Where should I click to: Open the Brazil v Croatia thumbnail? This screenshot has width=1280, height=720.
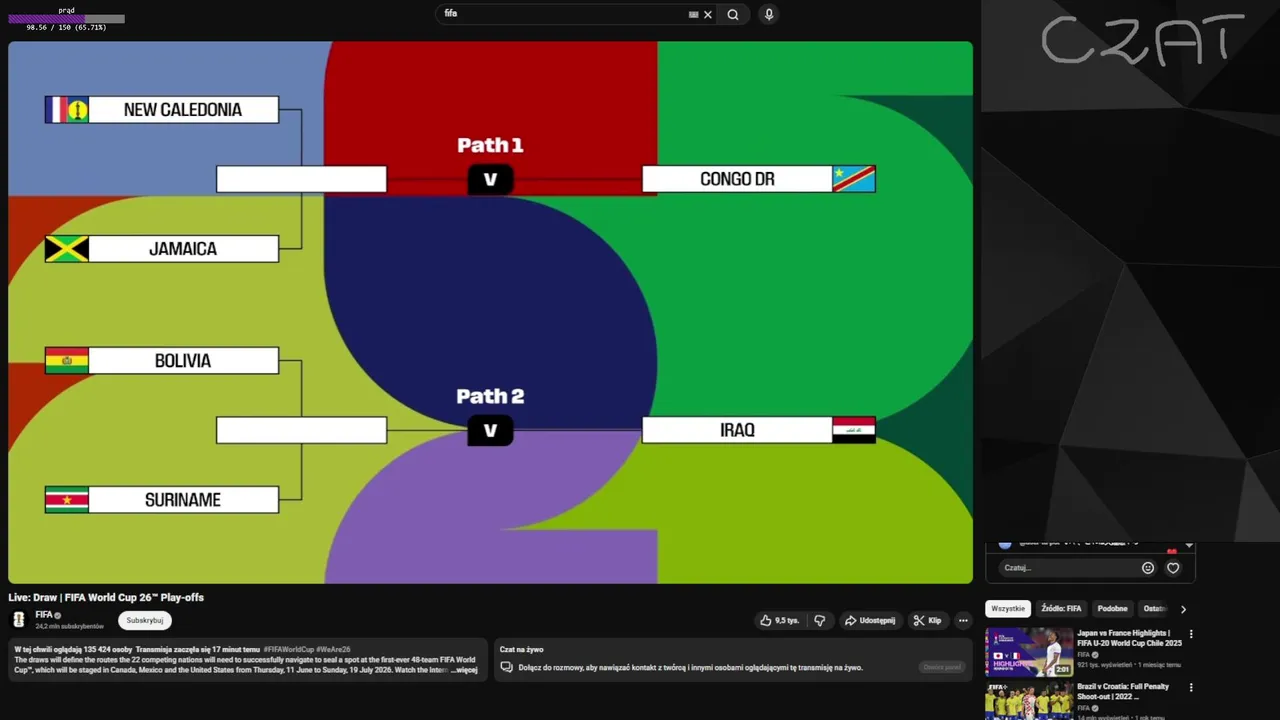(x=1029, y=701)
